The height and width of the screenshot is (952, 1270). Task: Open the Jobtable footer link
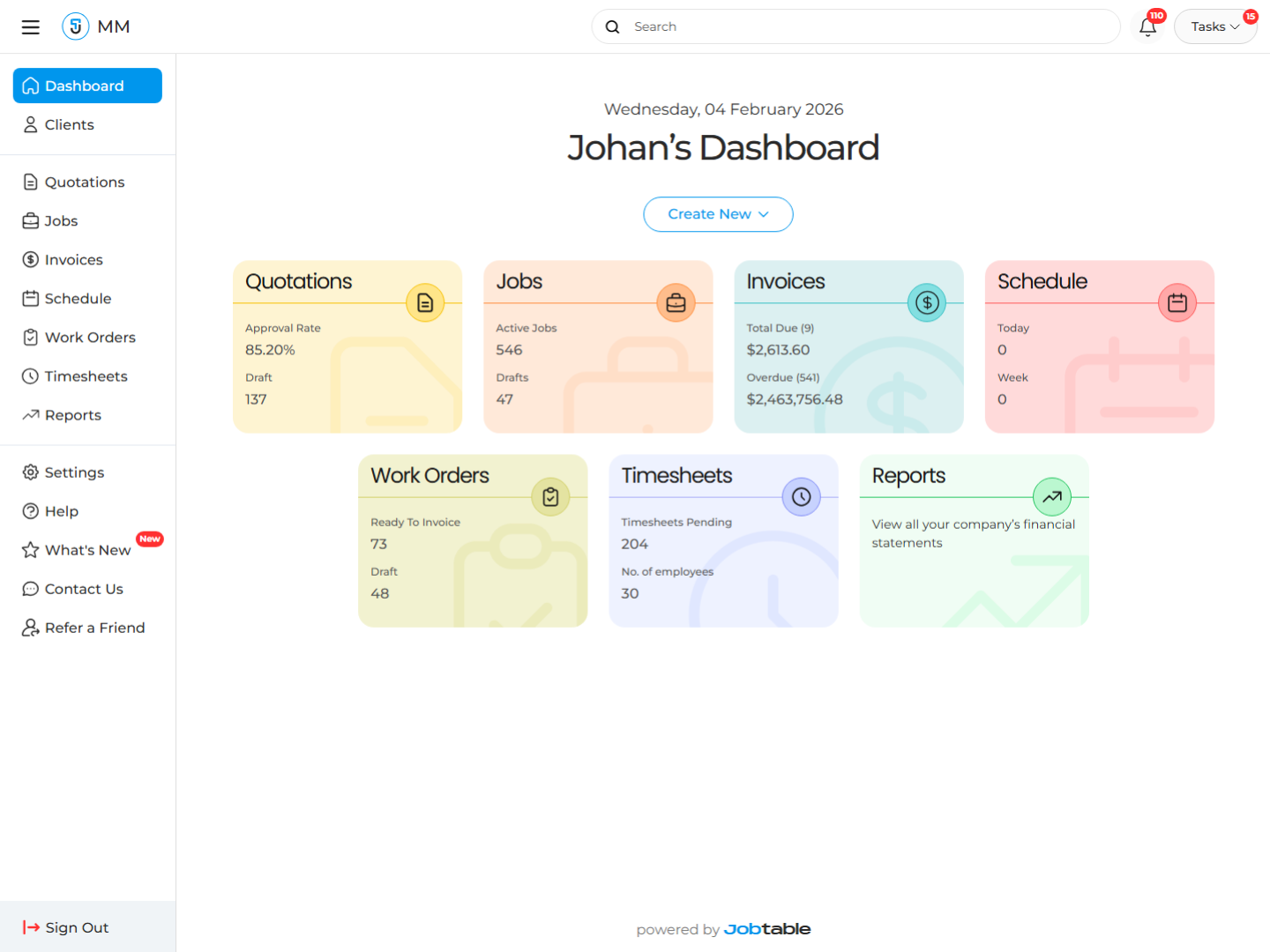click(x=766, y=929)
